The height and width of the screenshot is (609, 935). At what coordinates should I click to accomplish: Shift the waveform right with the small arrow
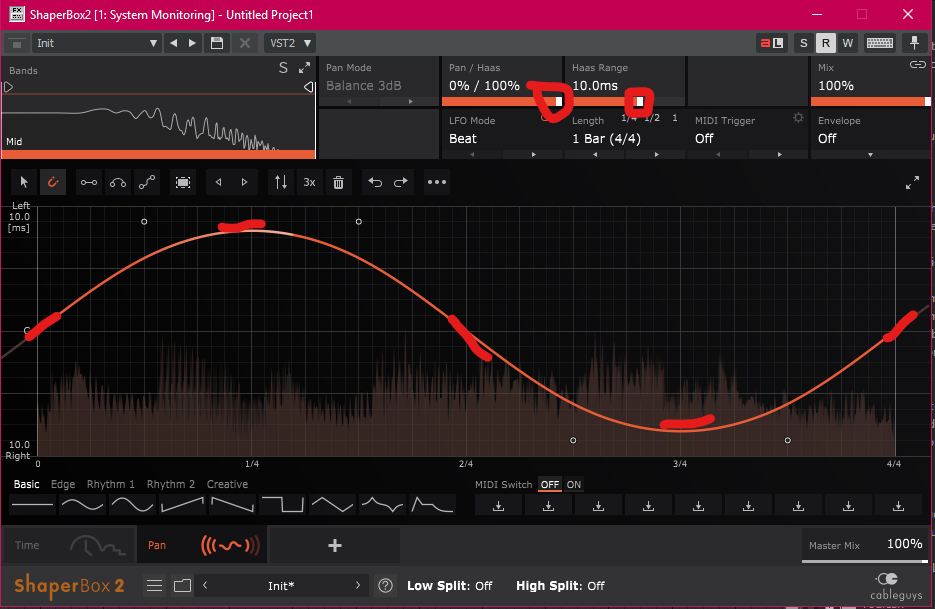point(244,183)
